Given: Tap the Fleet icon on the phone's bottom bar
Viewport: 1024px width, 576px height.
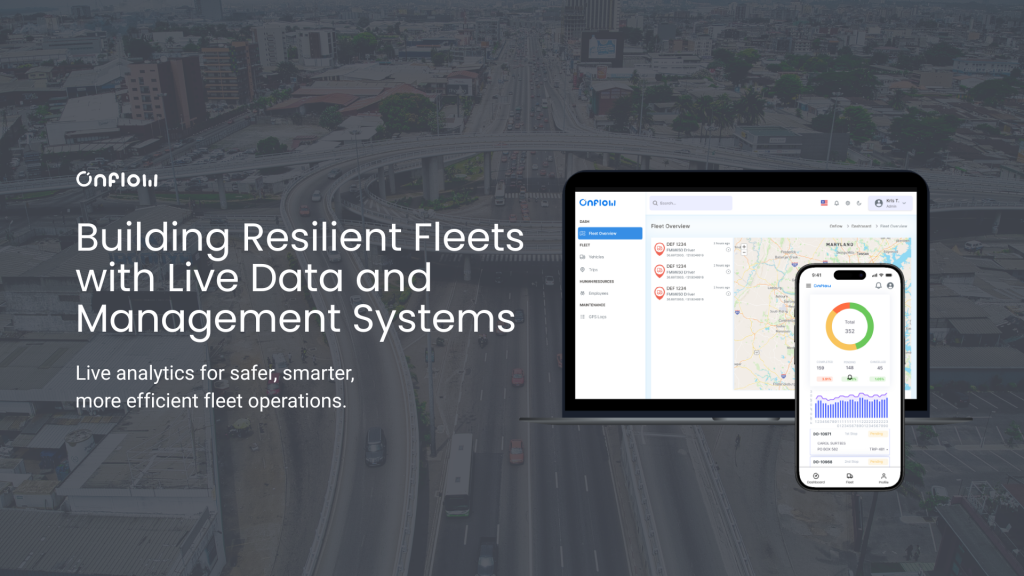Looking at the screenshot, I should 851,476.
